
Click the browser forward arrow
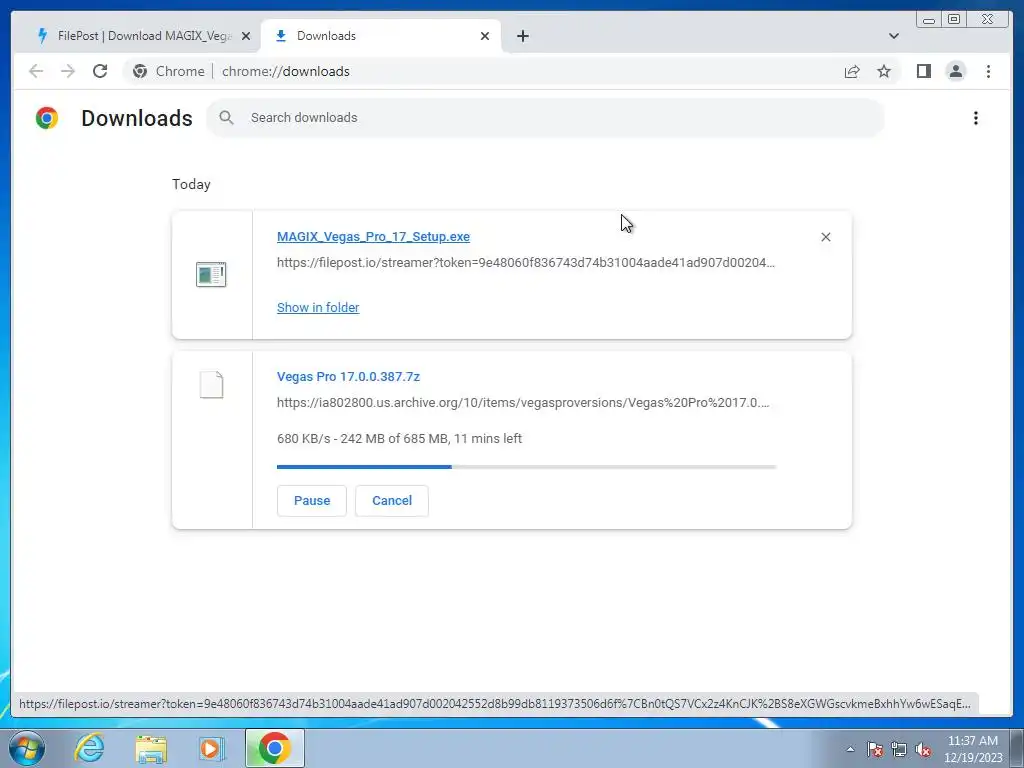point(68,71)
